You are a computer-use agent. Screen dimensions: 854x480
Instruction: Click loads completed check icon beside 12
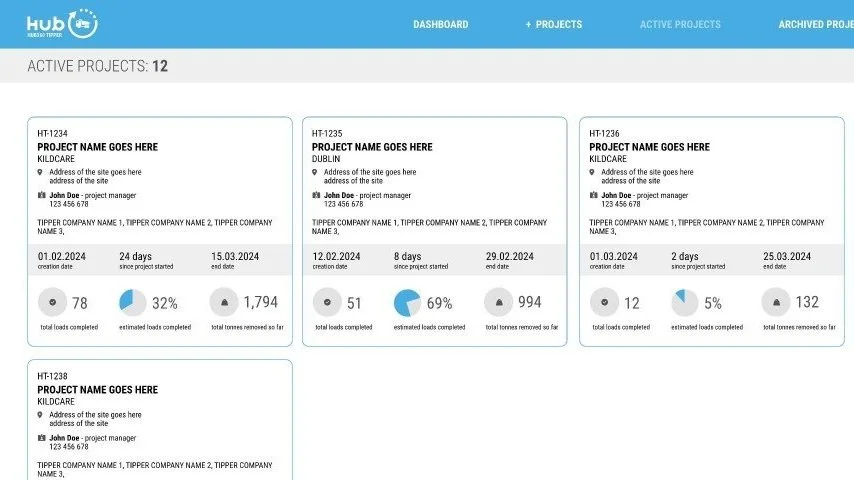[605, 302]
